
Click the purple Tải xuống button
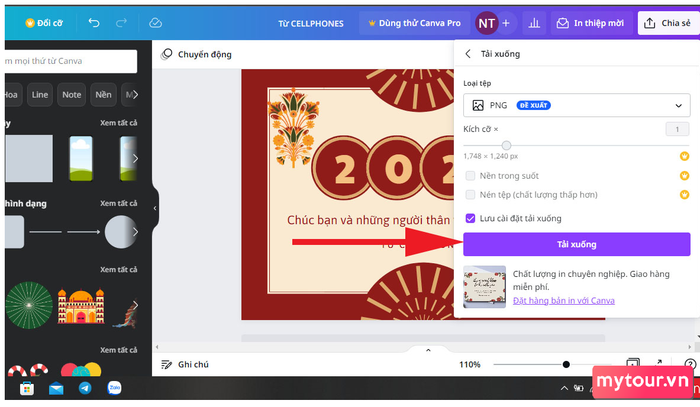click(x=576, y=244)
